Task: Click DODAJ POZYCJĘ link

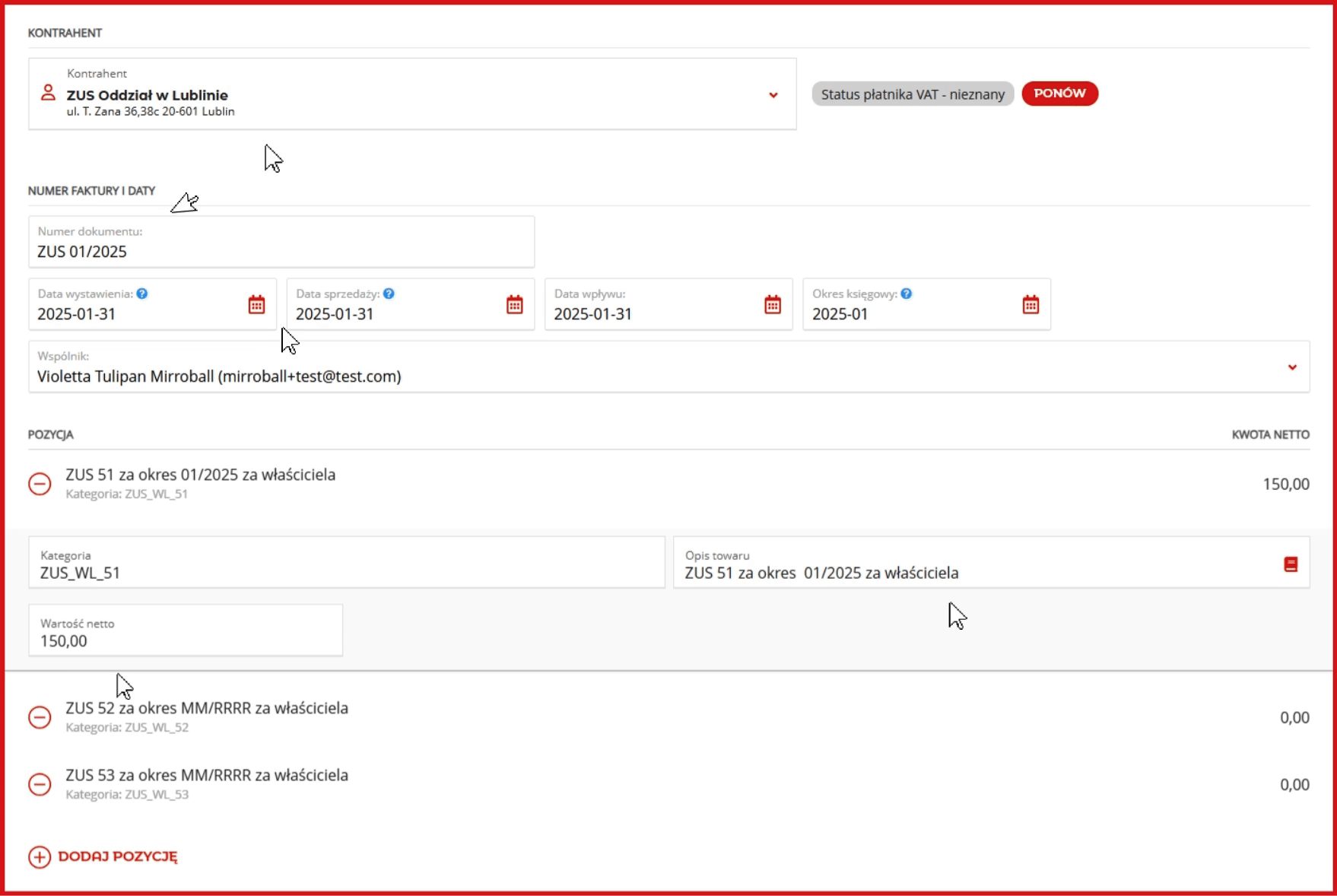Action: point(117,856)
